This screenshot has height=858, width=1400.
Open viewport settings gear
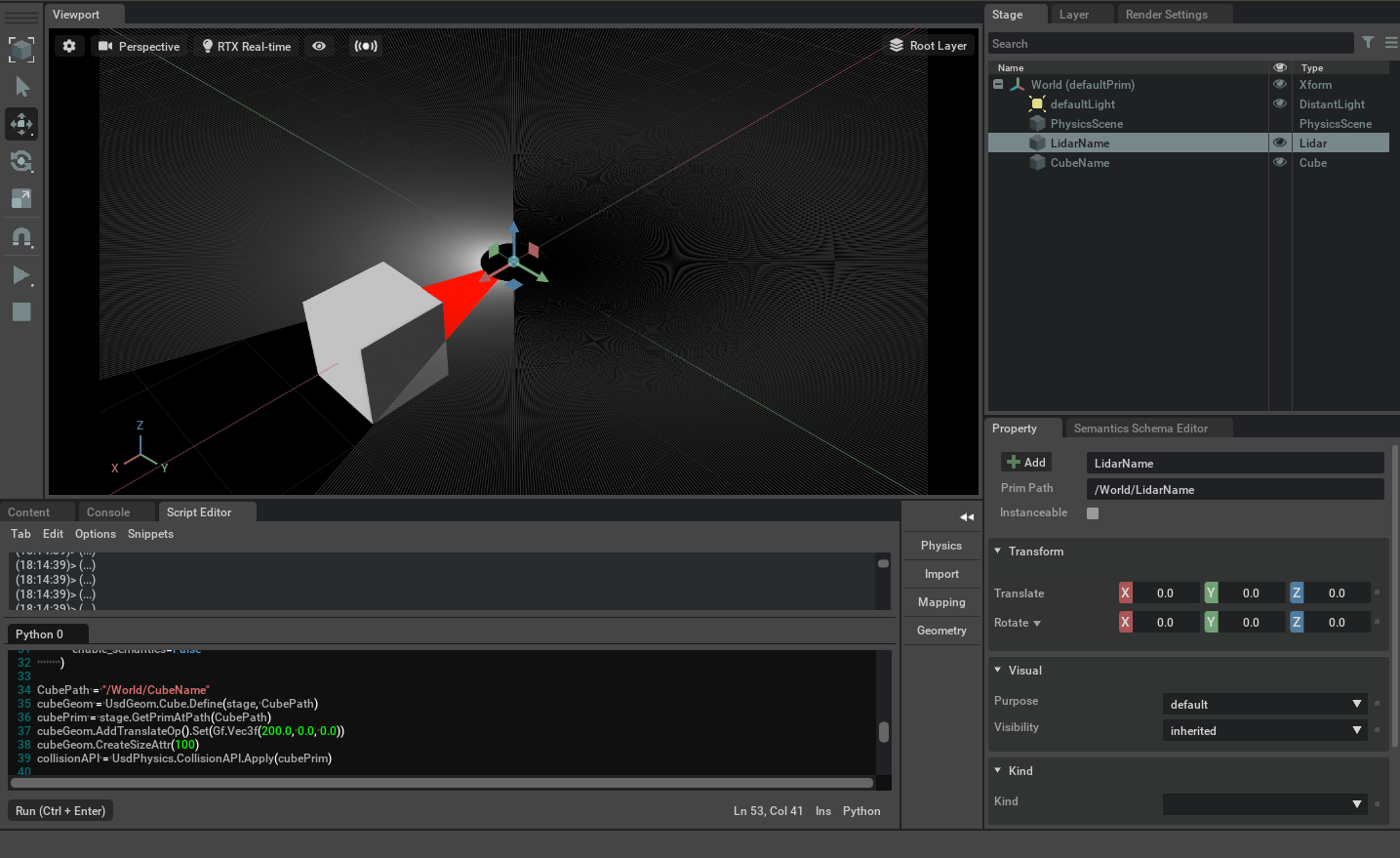(69, 46)
